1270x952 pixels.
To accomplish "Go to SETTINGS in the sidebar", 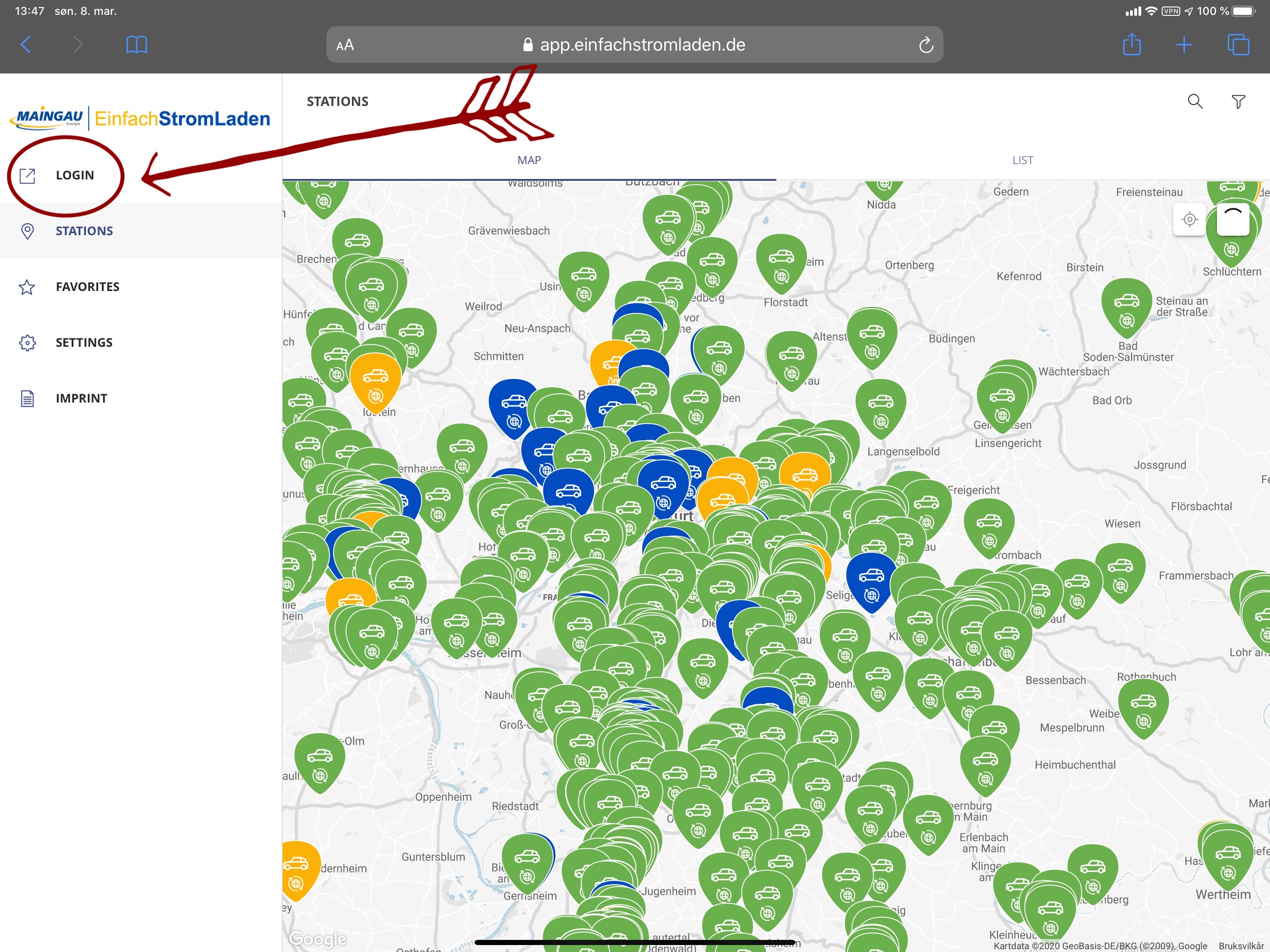I will (84, 342).
